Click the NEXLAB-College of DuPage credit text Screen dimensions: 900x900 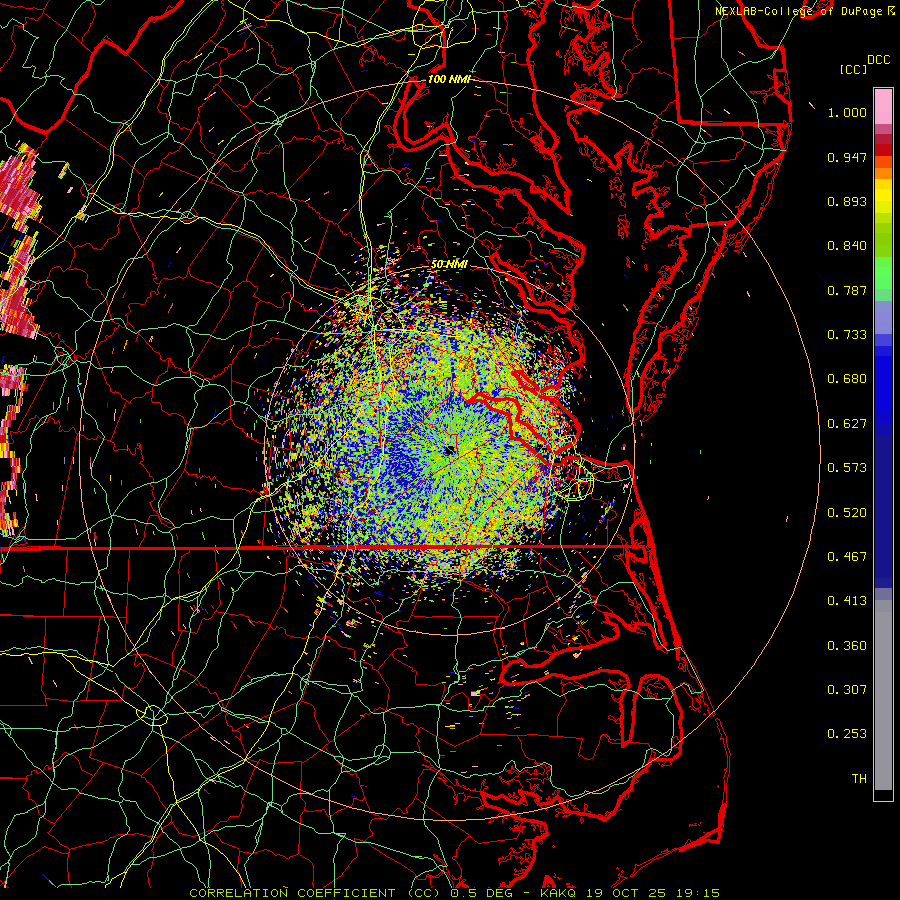798,11
